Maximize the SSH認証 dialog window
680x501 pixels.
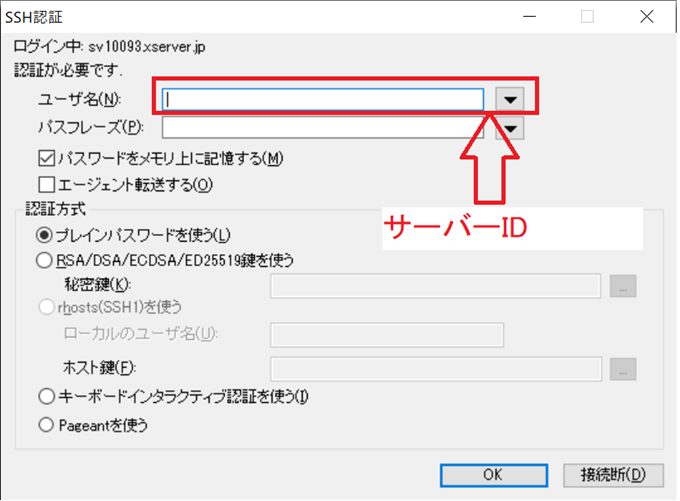[587, 16]
